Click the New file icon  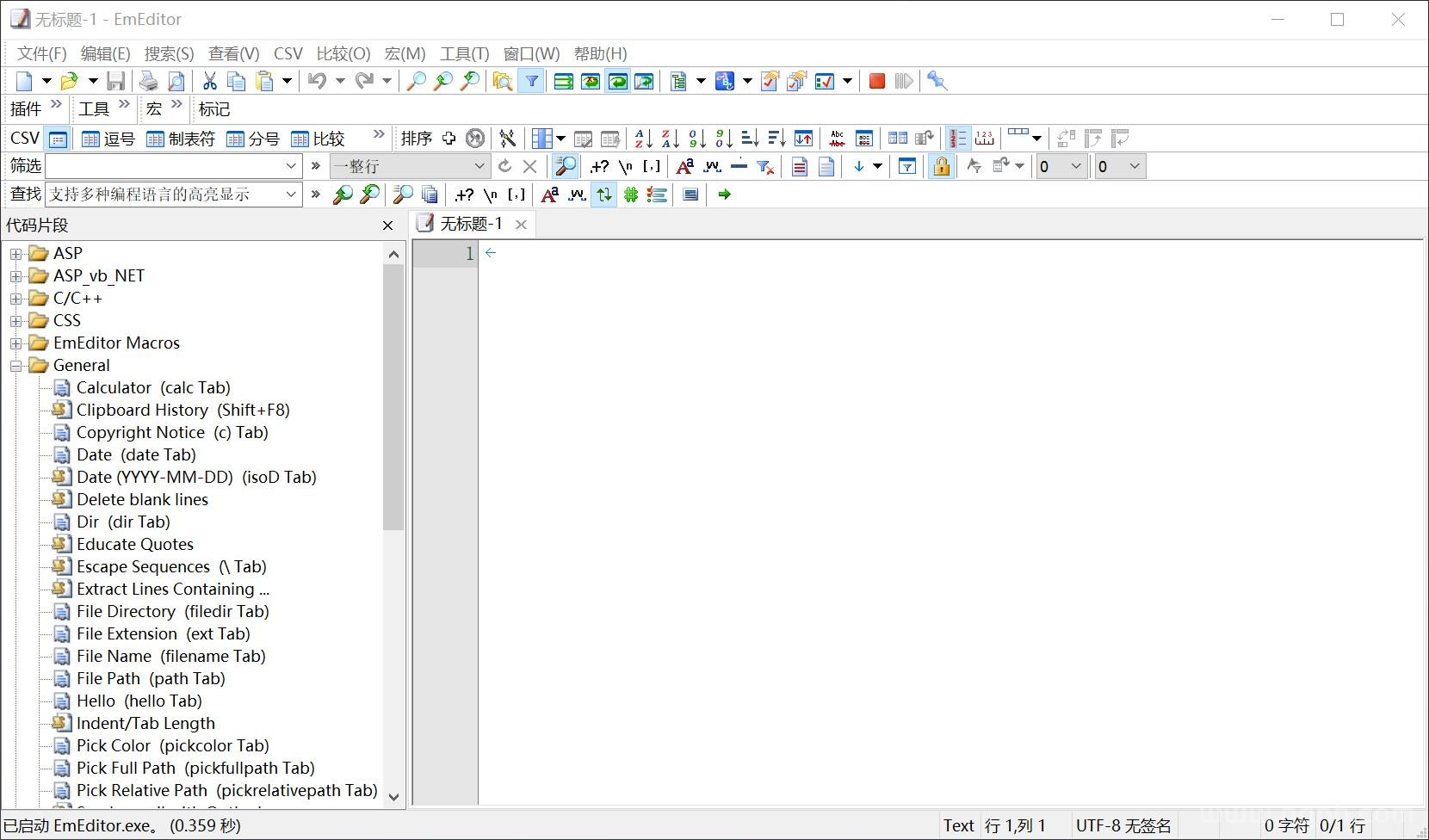24,81
